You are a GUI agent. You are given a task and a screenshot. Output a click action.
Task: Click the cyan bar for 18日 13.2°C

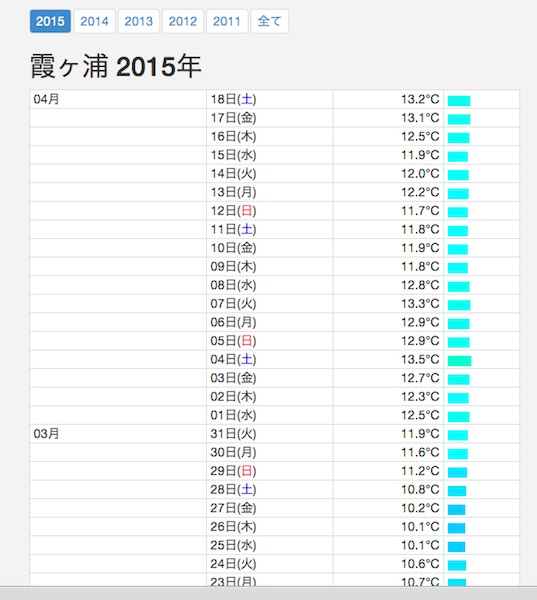point(459,101)
